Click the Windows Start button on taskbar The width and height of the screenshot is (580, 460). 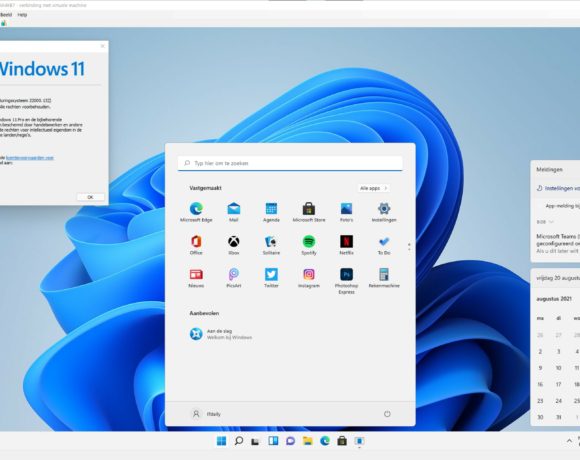tap(221, 441)
